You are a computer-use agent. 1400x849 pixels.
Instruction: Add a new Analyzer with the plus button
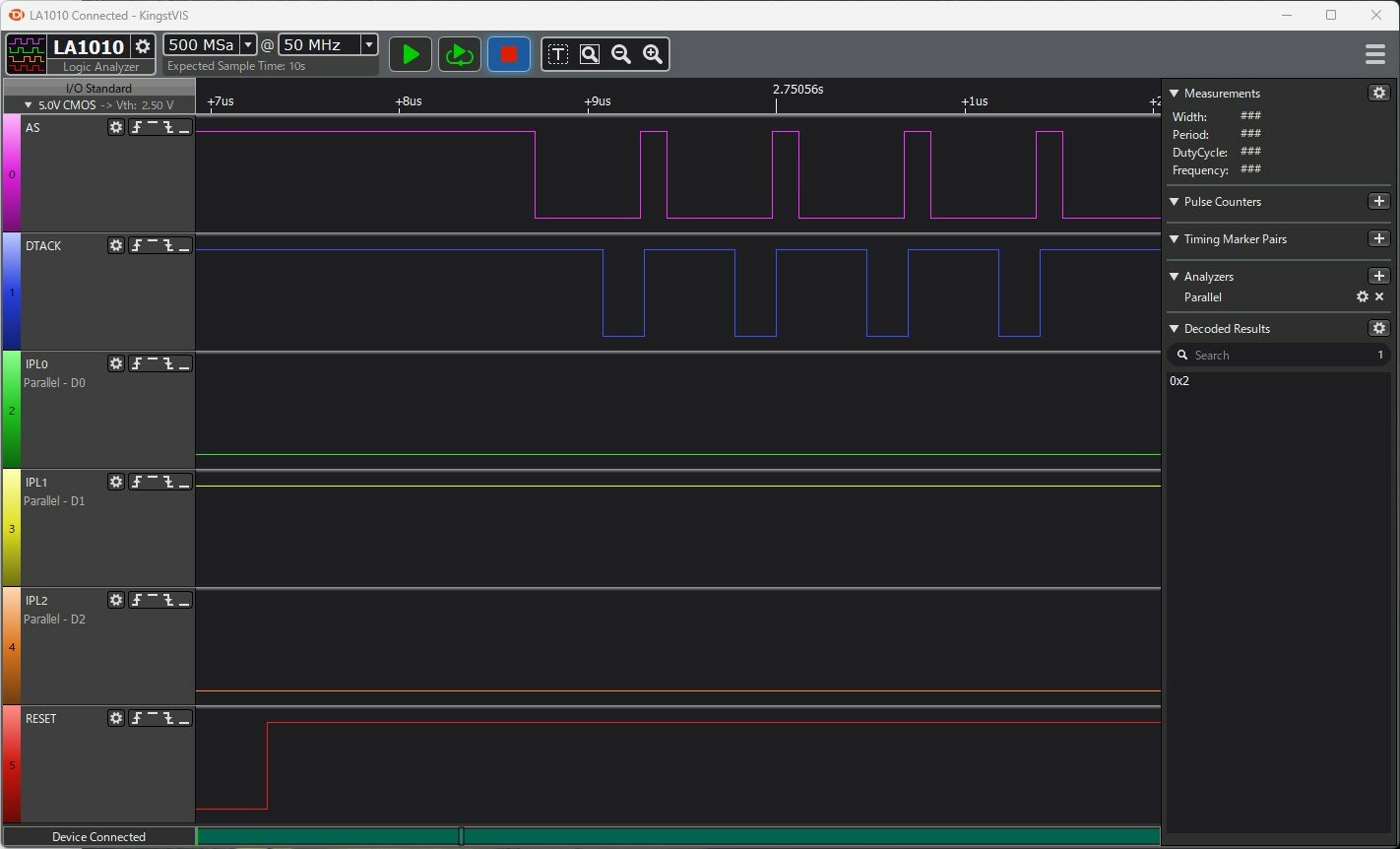1378,276
